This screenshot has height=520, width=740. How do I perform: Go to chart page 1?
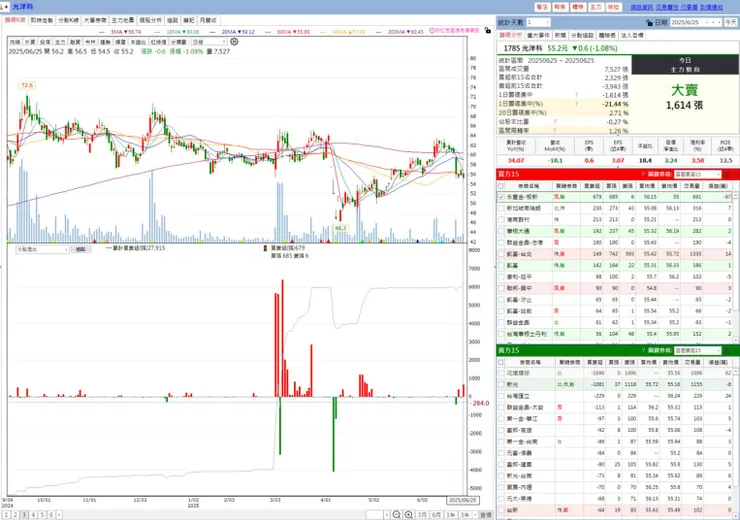[x=6, y=515]
